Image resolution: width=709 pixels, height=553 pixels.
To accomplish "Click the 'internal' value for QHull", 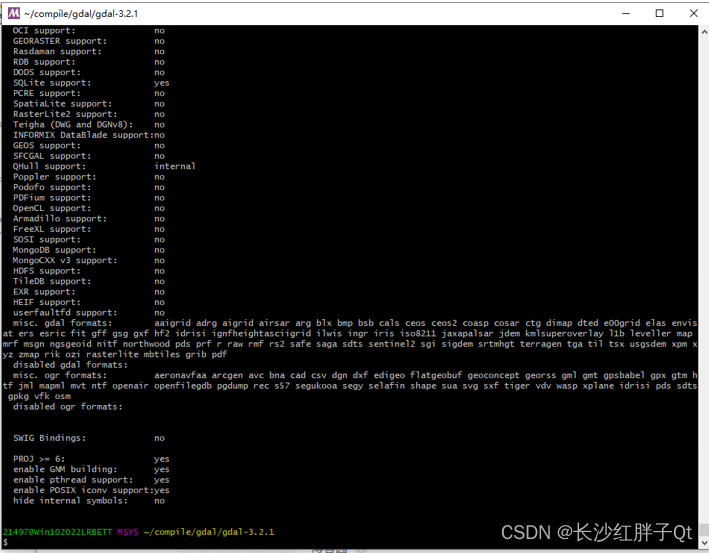I will click(x=175, y=166).
